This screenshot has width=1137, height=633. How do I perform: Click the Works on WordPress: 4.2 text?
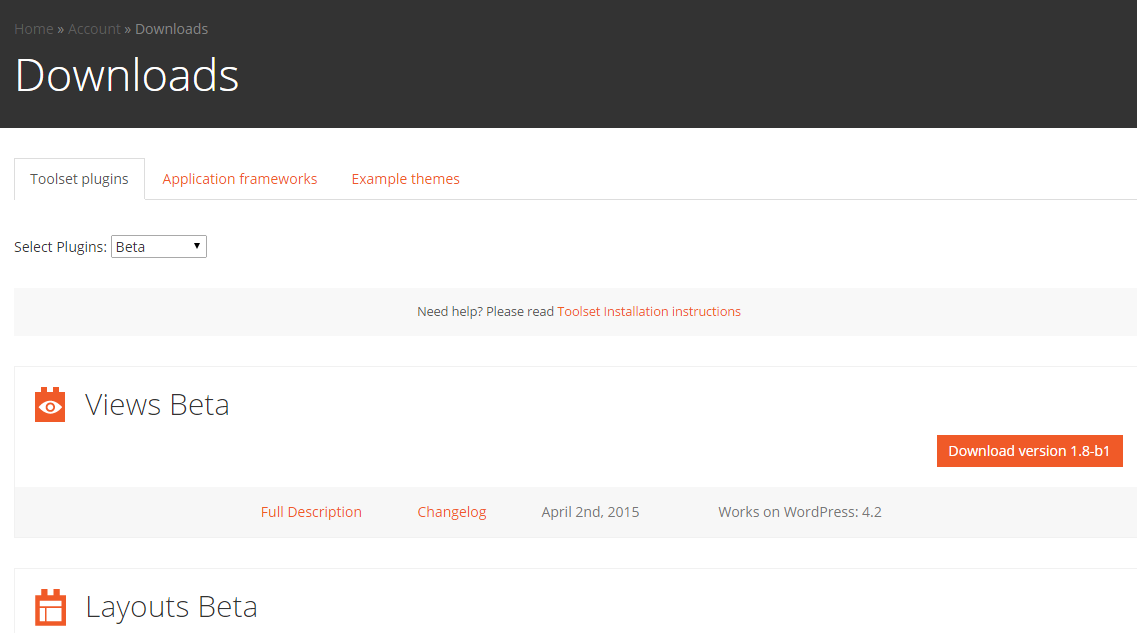click(800, 512)
